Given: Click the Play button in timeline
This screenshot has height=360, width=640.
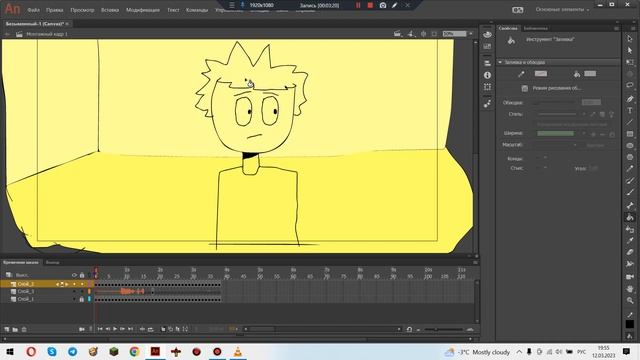Looking at the screenshot, I should (115, 329).
